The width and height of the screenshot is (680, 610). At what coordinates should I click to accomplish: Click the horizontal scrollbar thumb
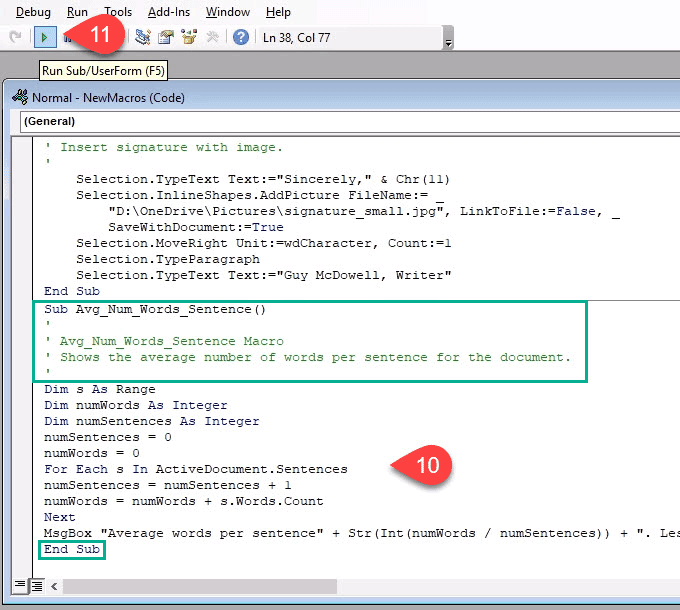pos(200,587)
